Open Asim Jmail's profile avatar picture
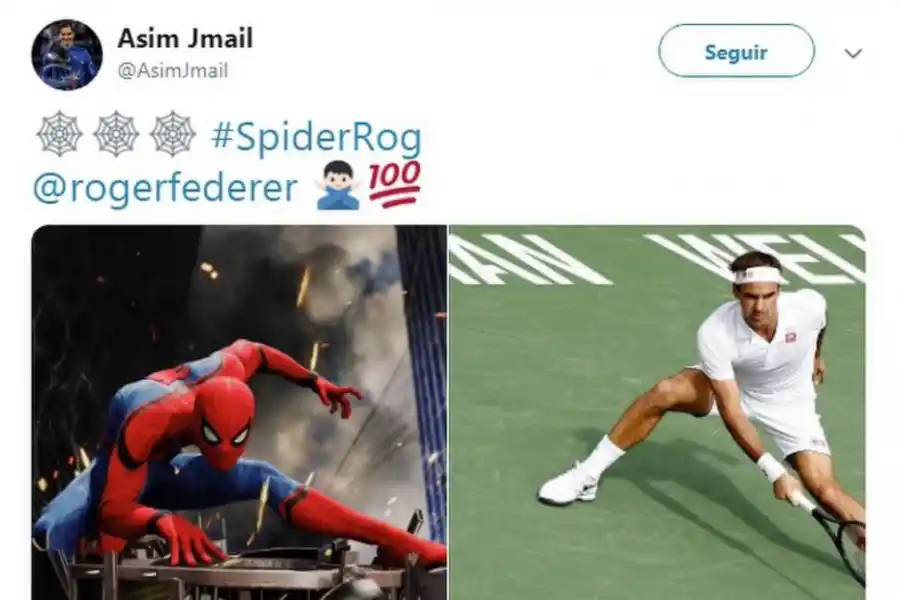 point(67,55)
